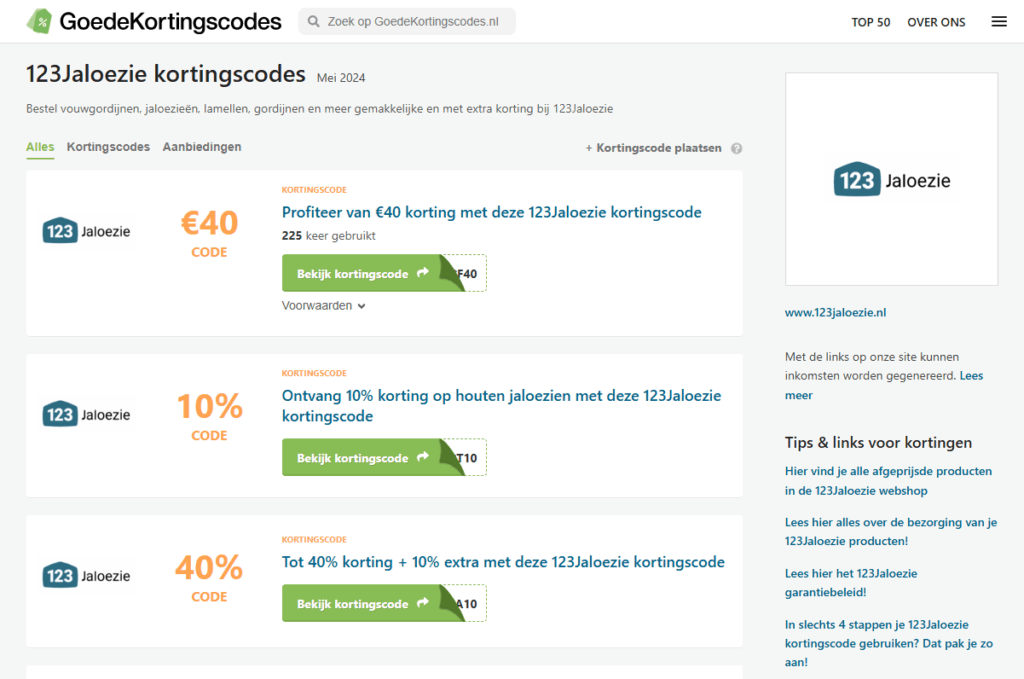This screenshot has height=679, width=1024.
Task: Click the search magnifier icon
Action: coord(314,22)
